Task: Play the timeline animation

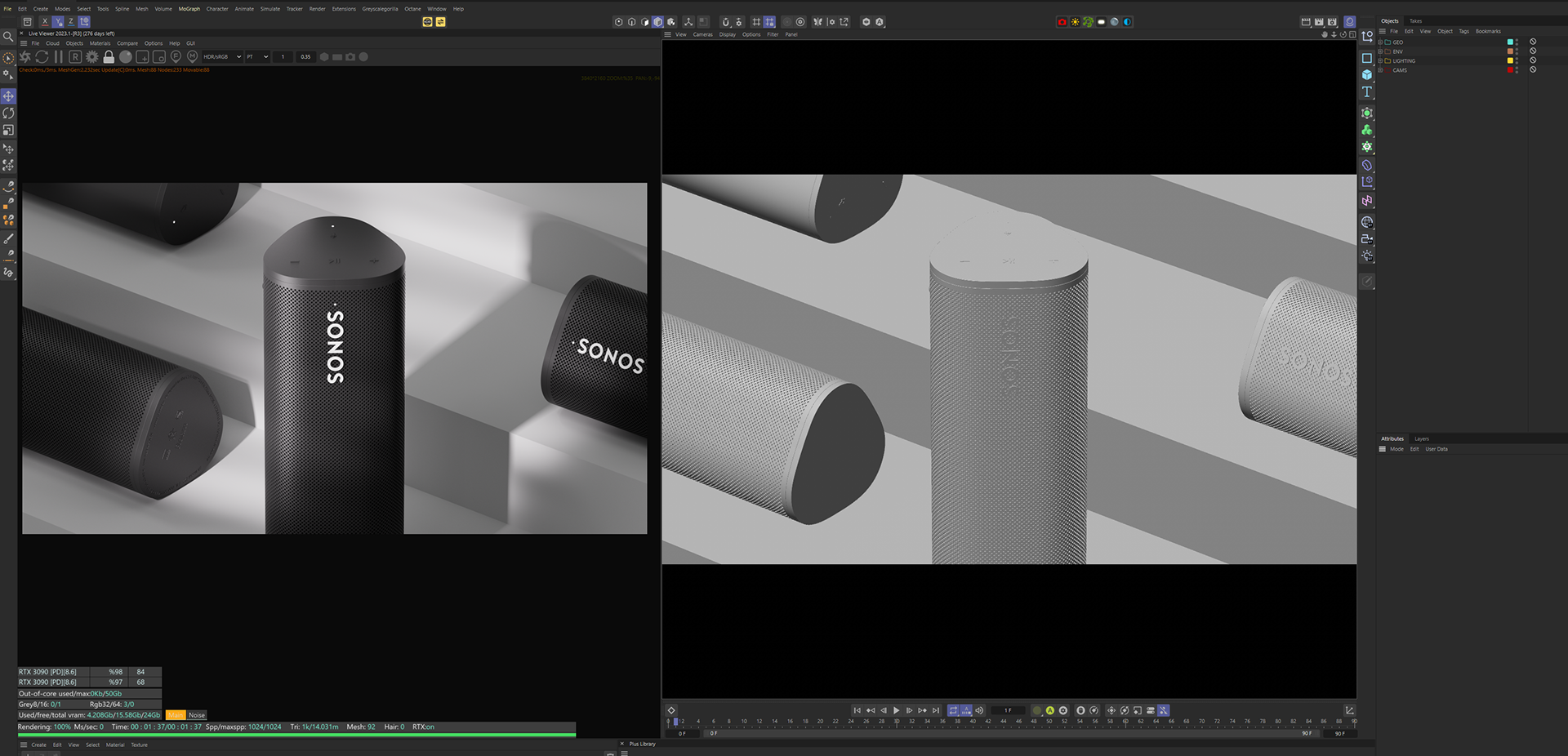Action: 896,710
